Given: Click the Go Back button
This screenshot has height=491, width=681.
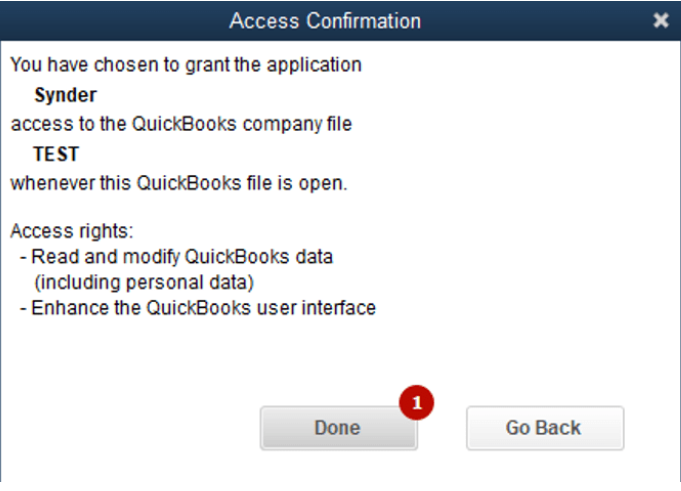Looking at the screenshot, I should [545, 428].
